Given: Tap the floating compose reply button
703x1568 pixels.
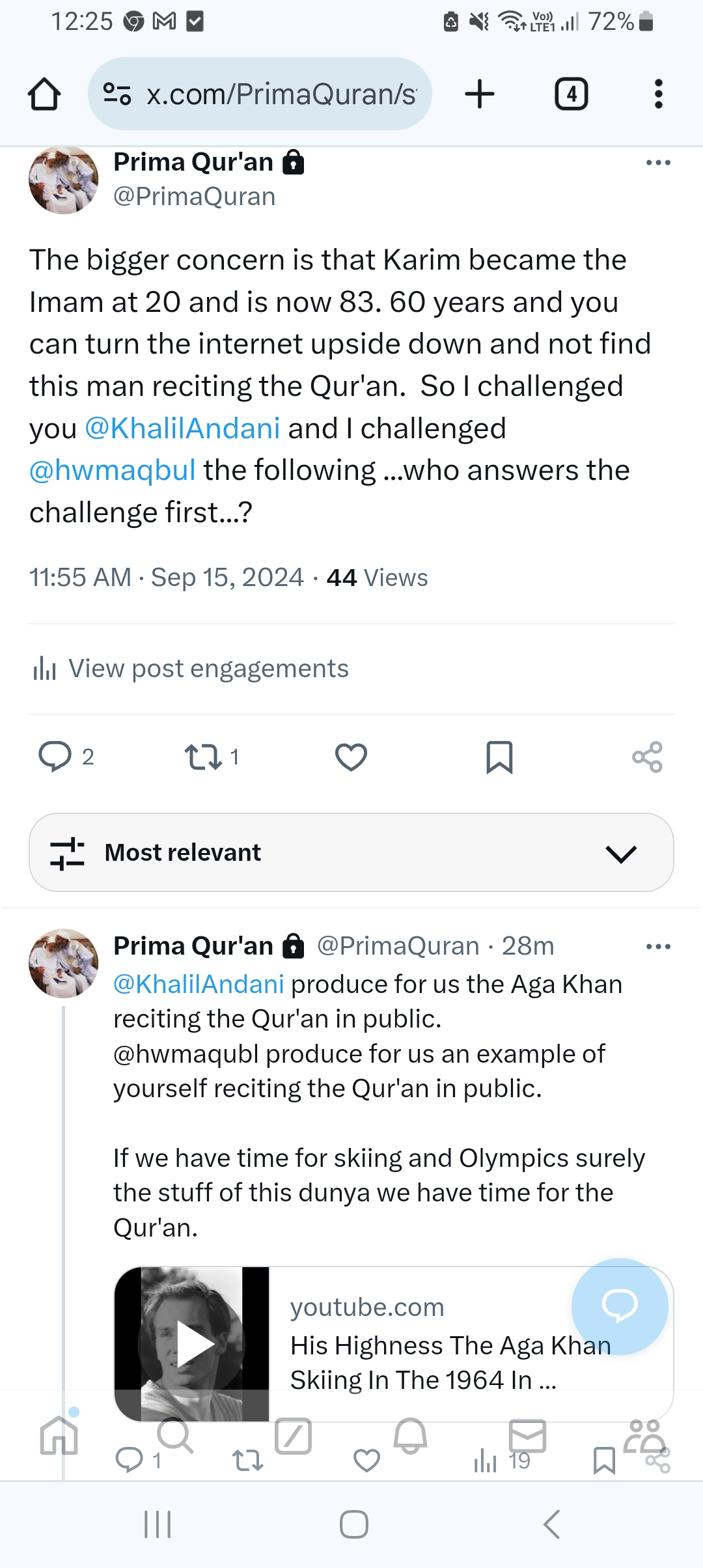Looking at the screenshot, I should [620, 1306].
